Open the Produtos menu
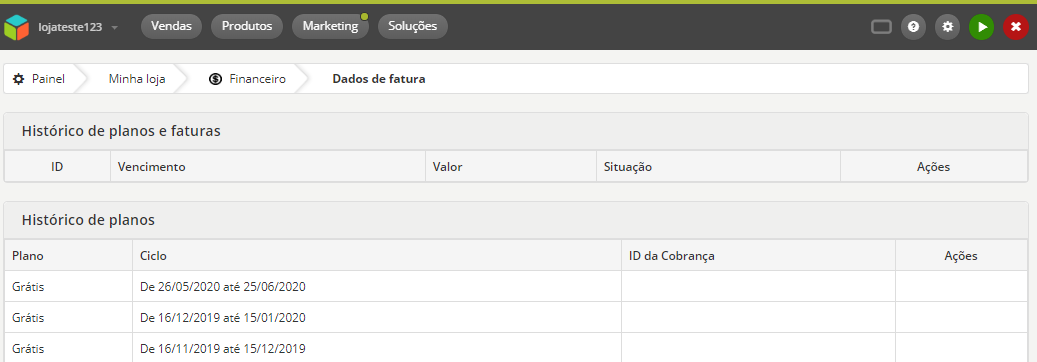This screenshot has width=1037, height=362. [247, 26]
